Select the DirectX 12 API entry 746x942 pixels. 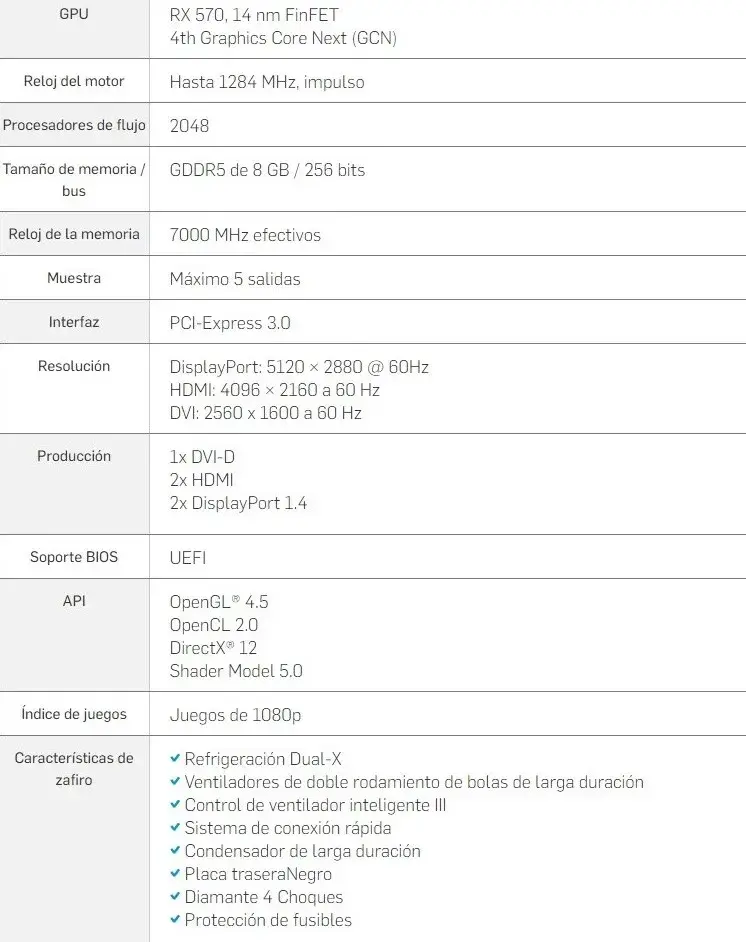[213, 648]
